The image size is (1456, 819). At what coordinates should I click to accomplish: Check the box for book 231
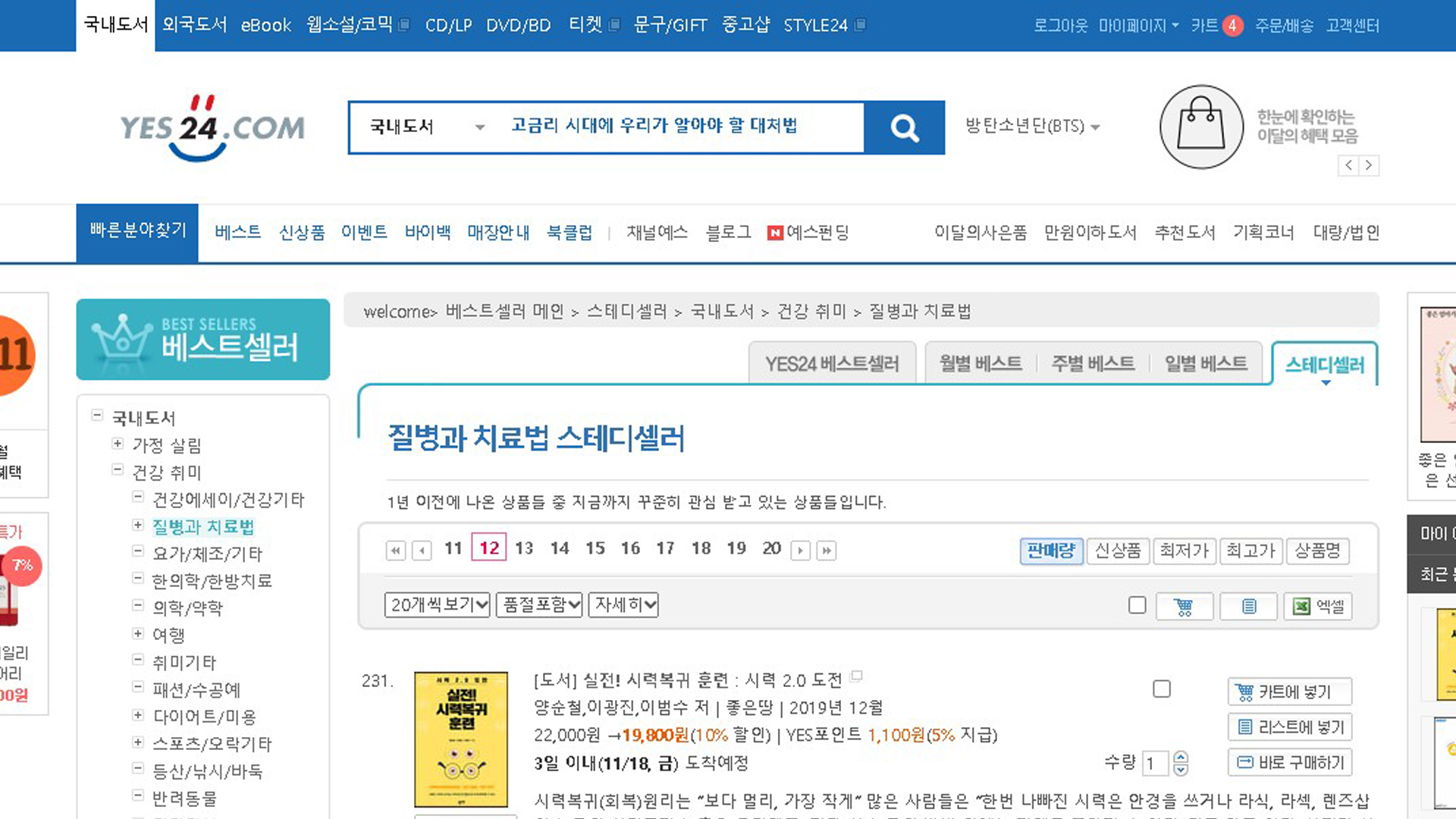pos(1161,689)
